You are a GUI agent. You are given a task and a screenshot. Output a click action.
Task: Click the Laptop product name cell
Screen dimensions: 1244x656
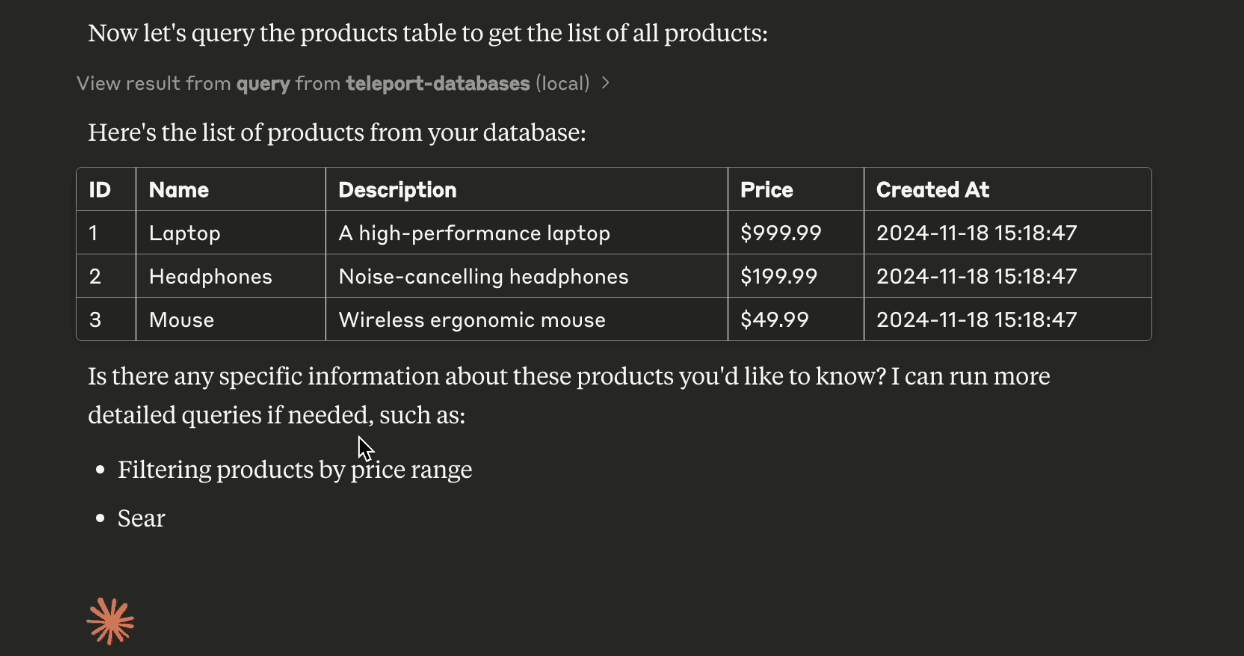184,233
